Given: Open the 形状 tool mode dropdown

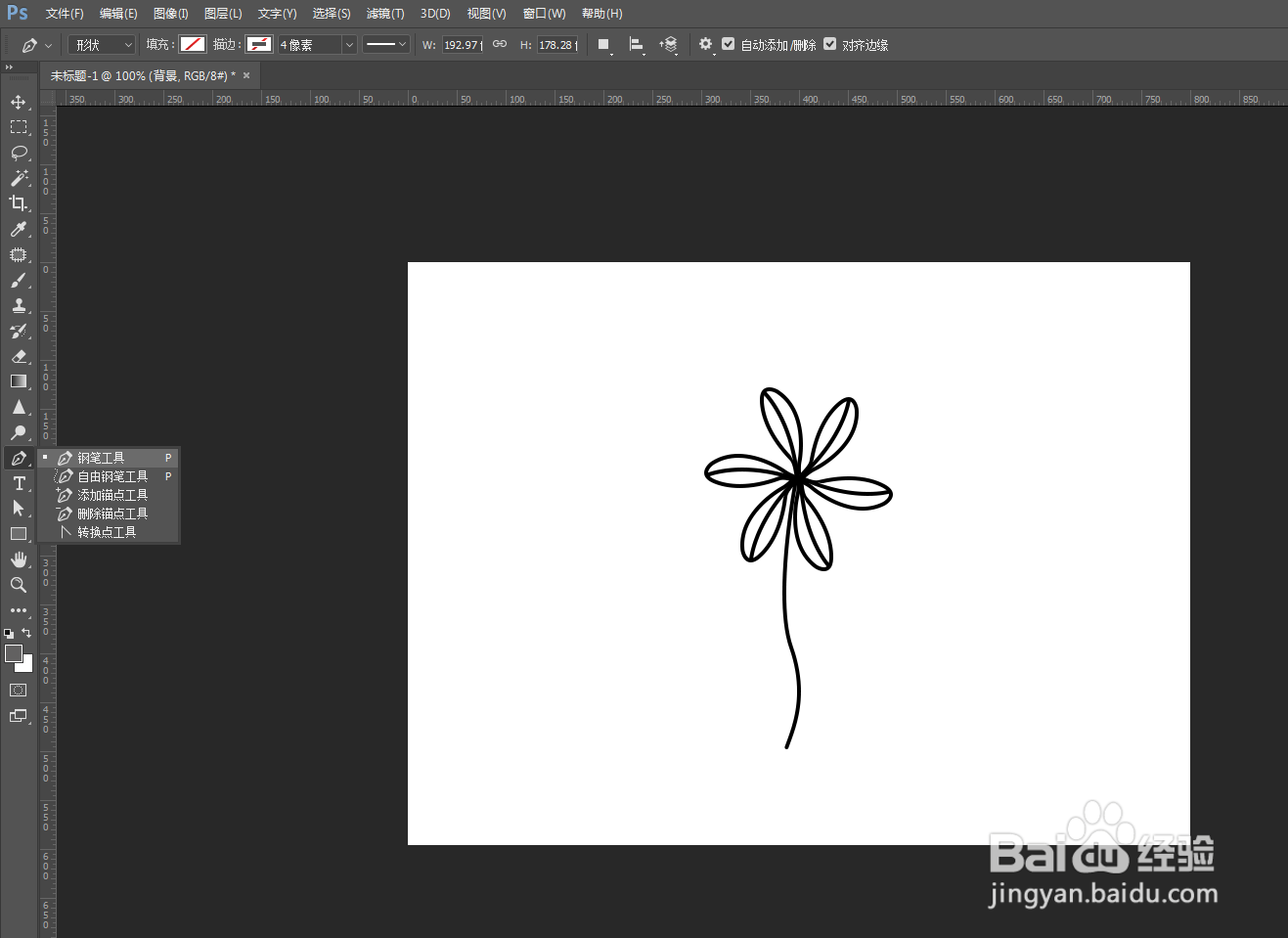Looking at the screenshot, I should [102, 45].
